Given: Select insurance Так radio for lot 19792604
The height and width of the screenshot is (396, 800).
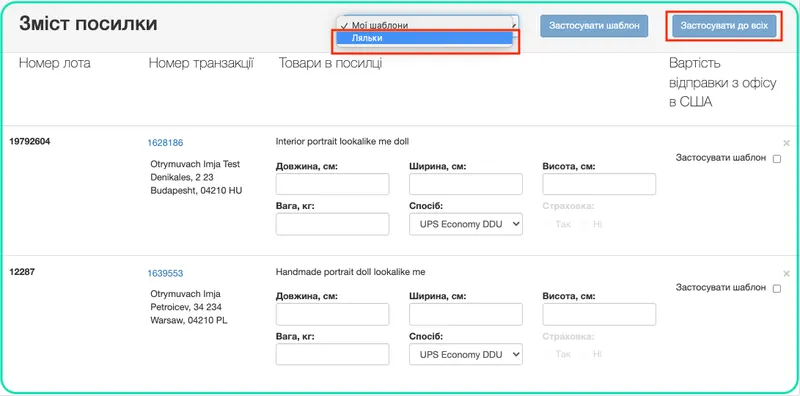Looking at the screenshot, I should (x=548, y=224).
